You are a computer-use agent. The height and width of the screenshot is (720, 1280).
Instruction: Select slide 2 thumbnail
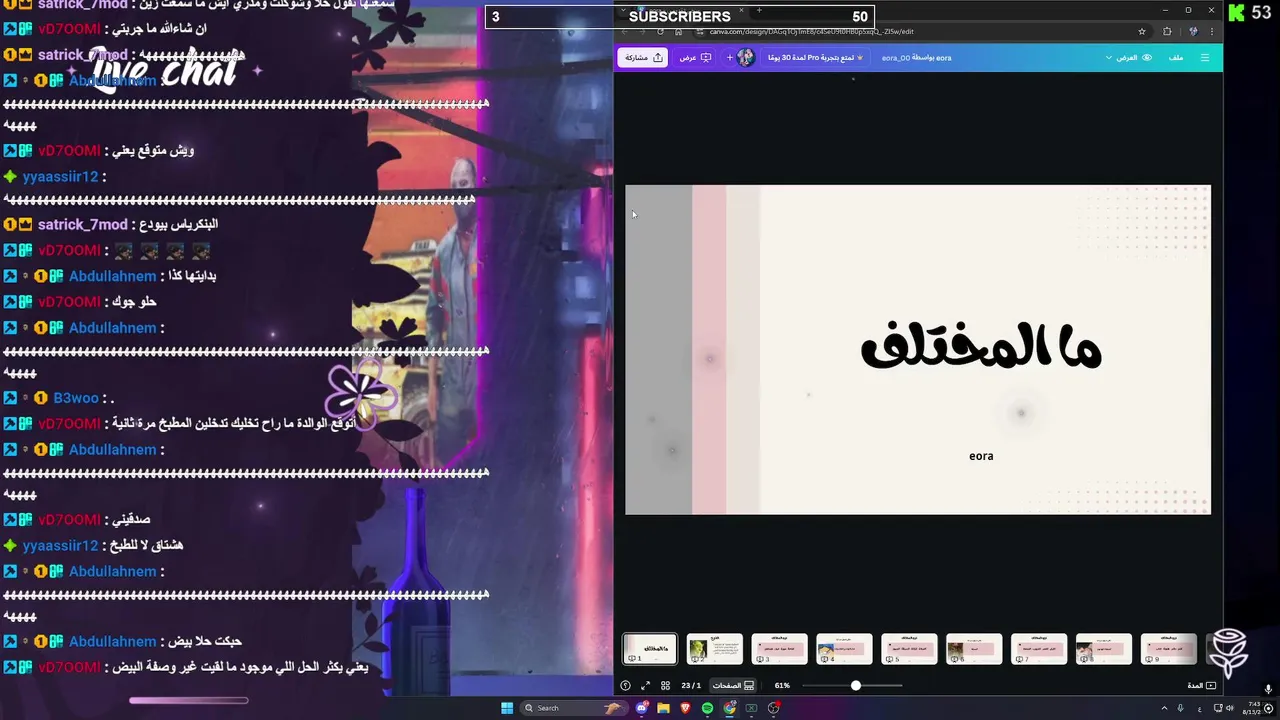(715, 649)
